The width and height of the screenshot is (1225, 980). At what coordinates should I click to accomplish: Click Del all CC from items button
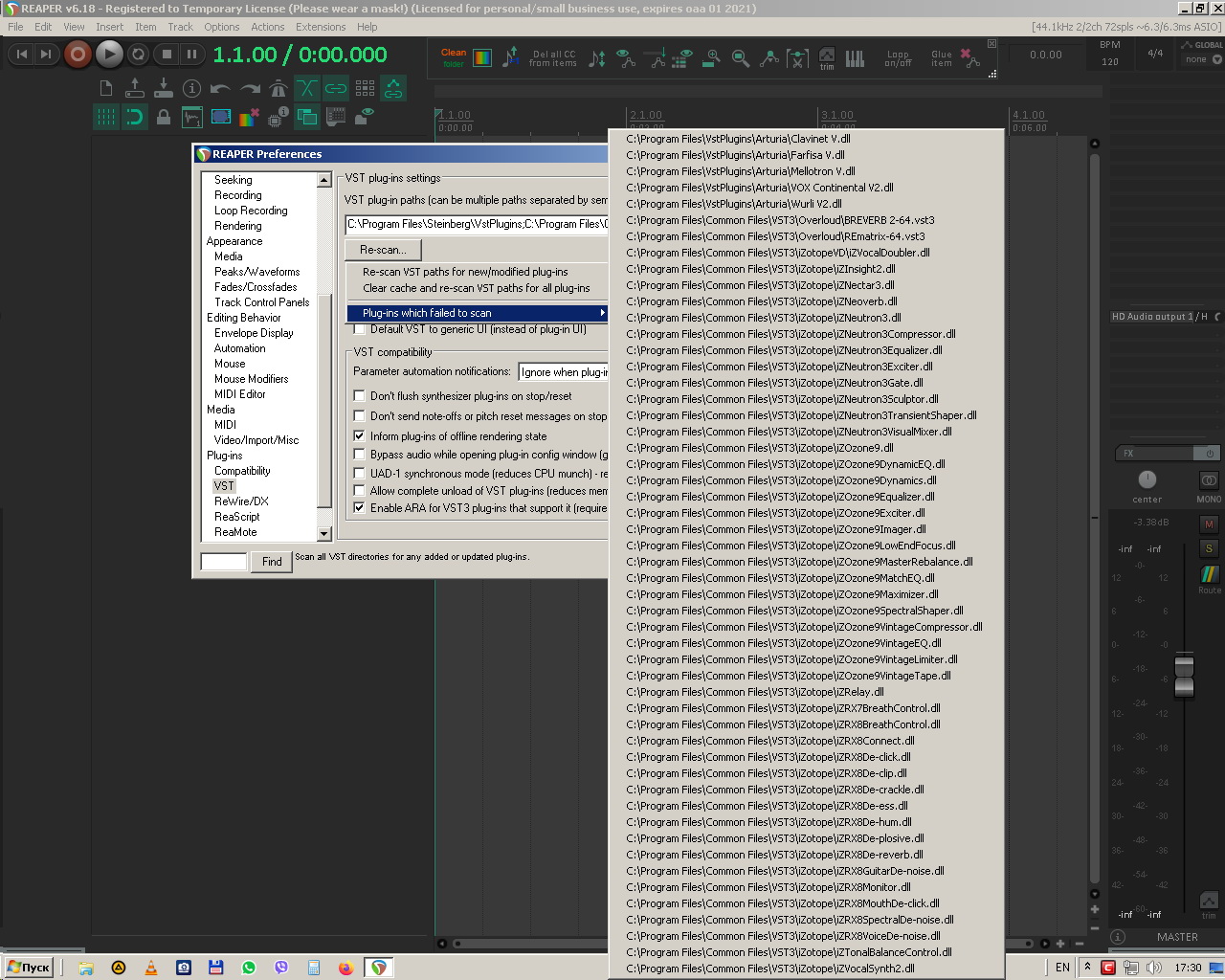pyautogui.click(x=553, y=59)
